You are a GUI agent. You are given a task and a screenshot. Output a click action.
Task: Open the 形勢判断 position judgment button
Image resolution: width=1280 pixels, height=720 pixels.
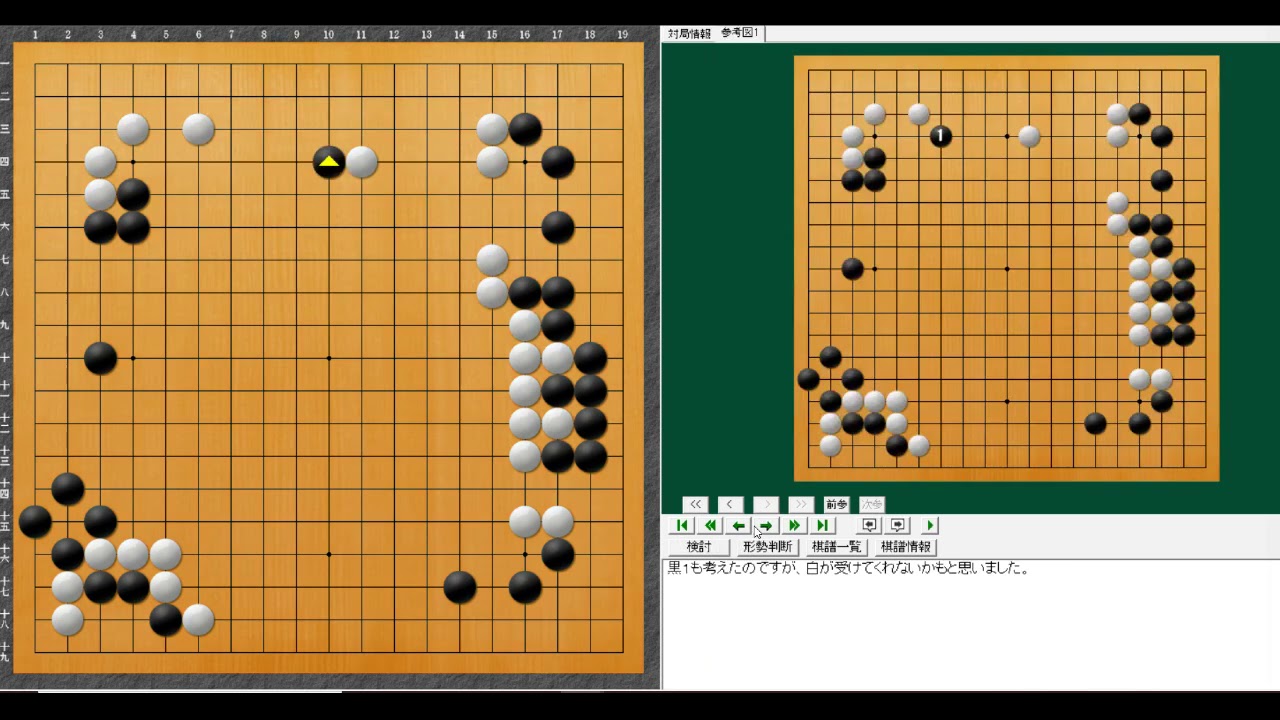pos(767,547)
